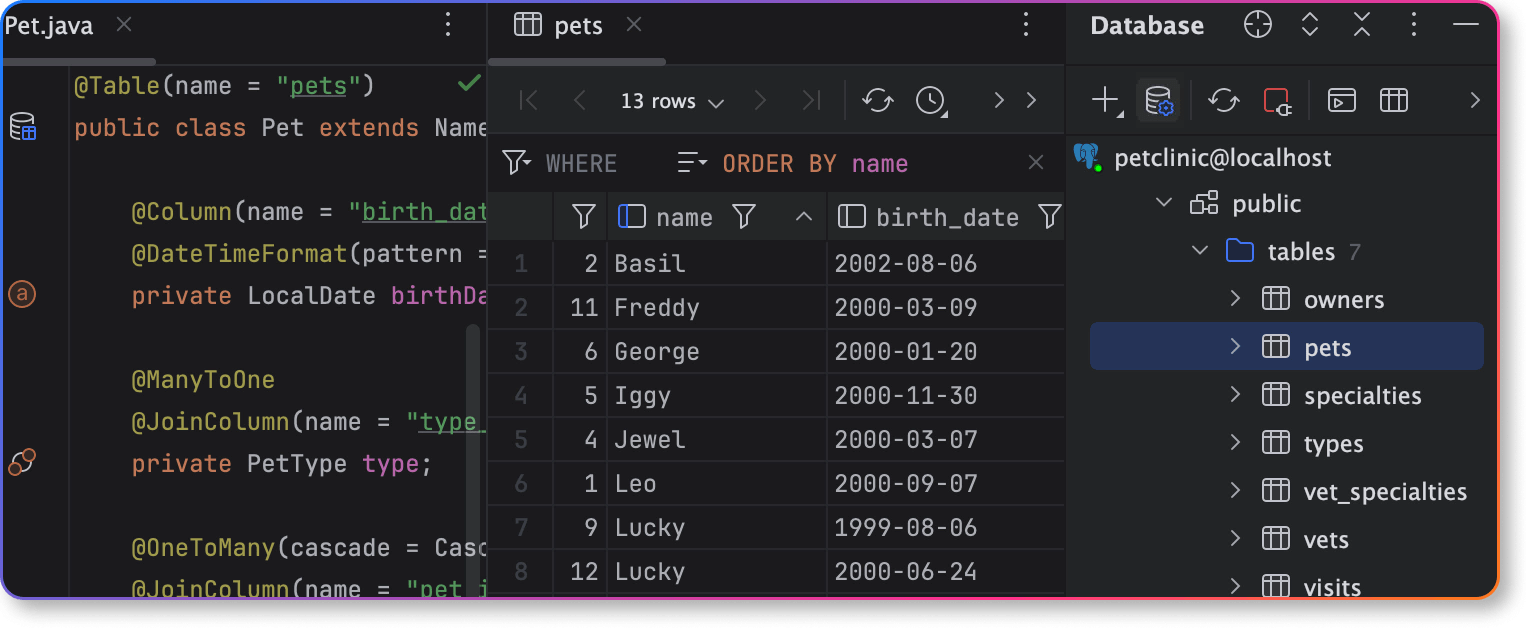Select row number 5 header
Viewport: 1526px width, 628px height.
pos(520,439)
